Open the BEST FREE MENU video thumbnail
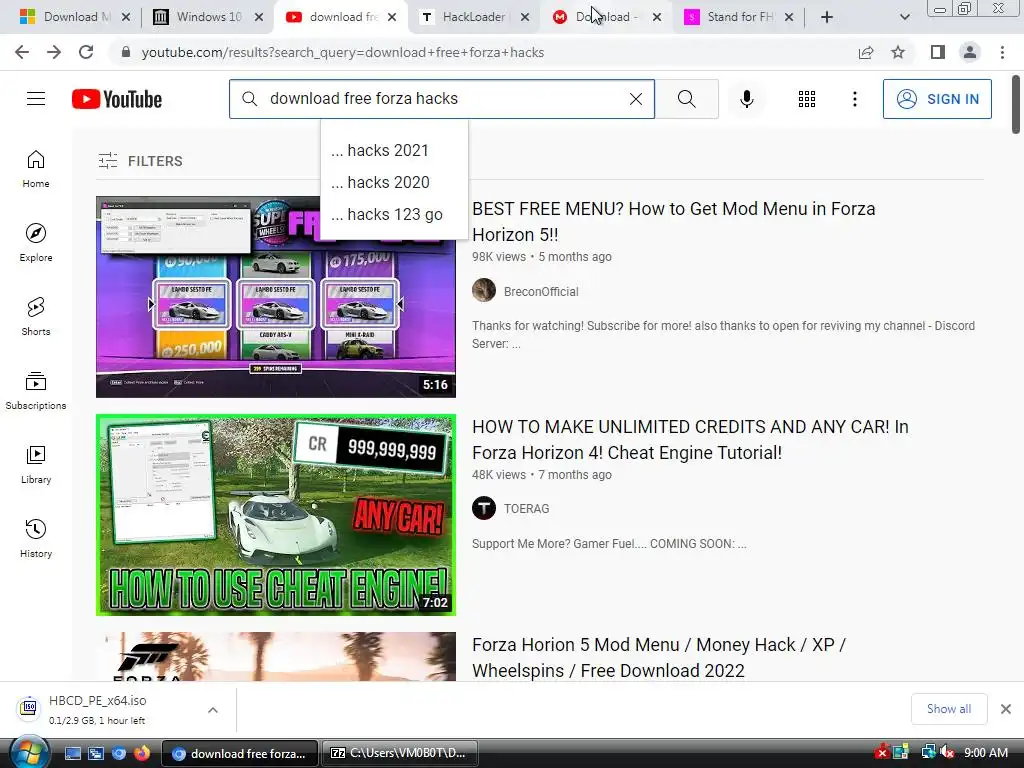The width and height of the screenshot is (1024, 768). pos(276,296)
